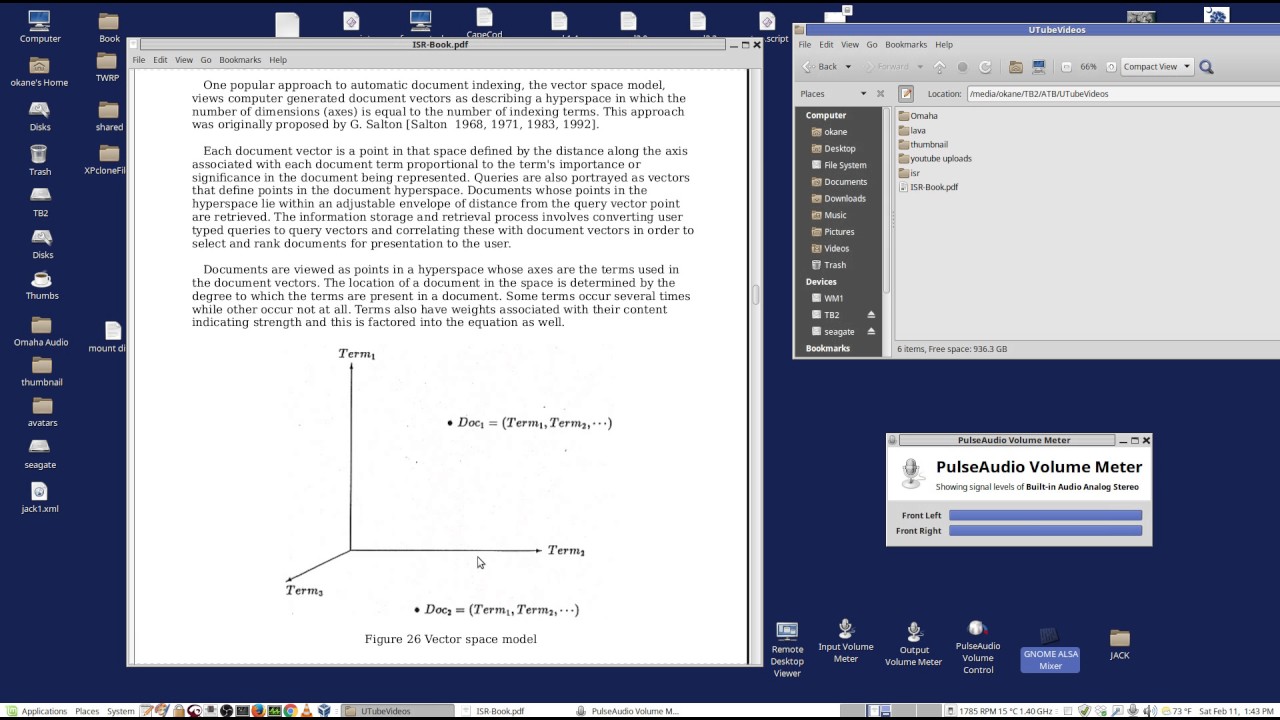Click the Search magnifier icon in file manager

pos(1206,67)
